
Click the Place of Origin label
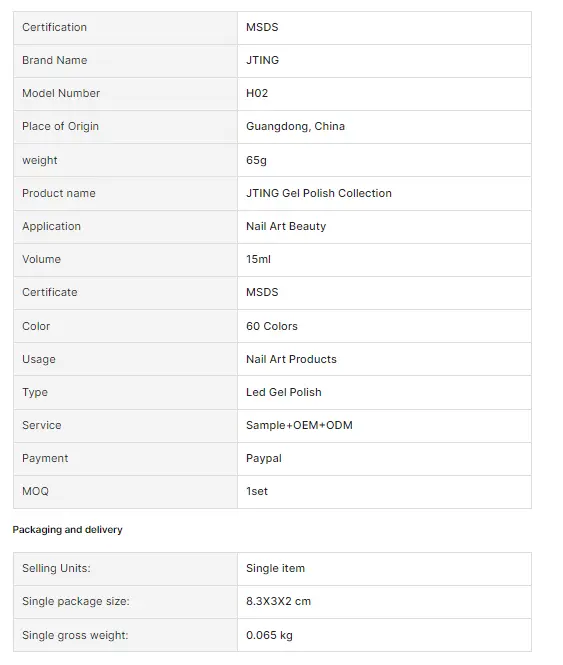tap(60, 126)
